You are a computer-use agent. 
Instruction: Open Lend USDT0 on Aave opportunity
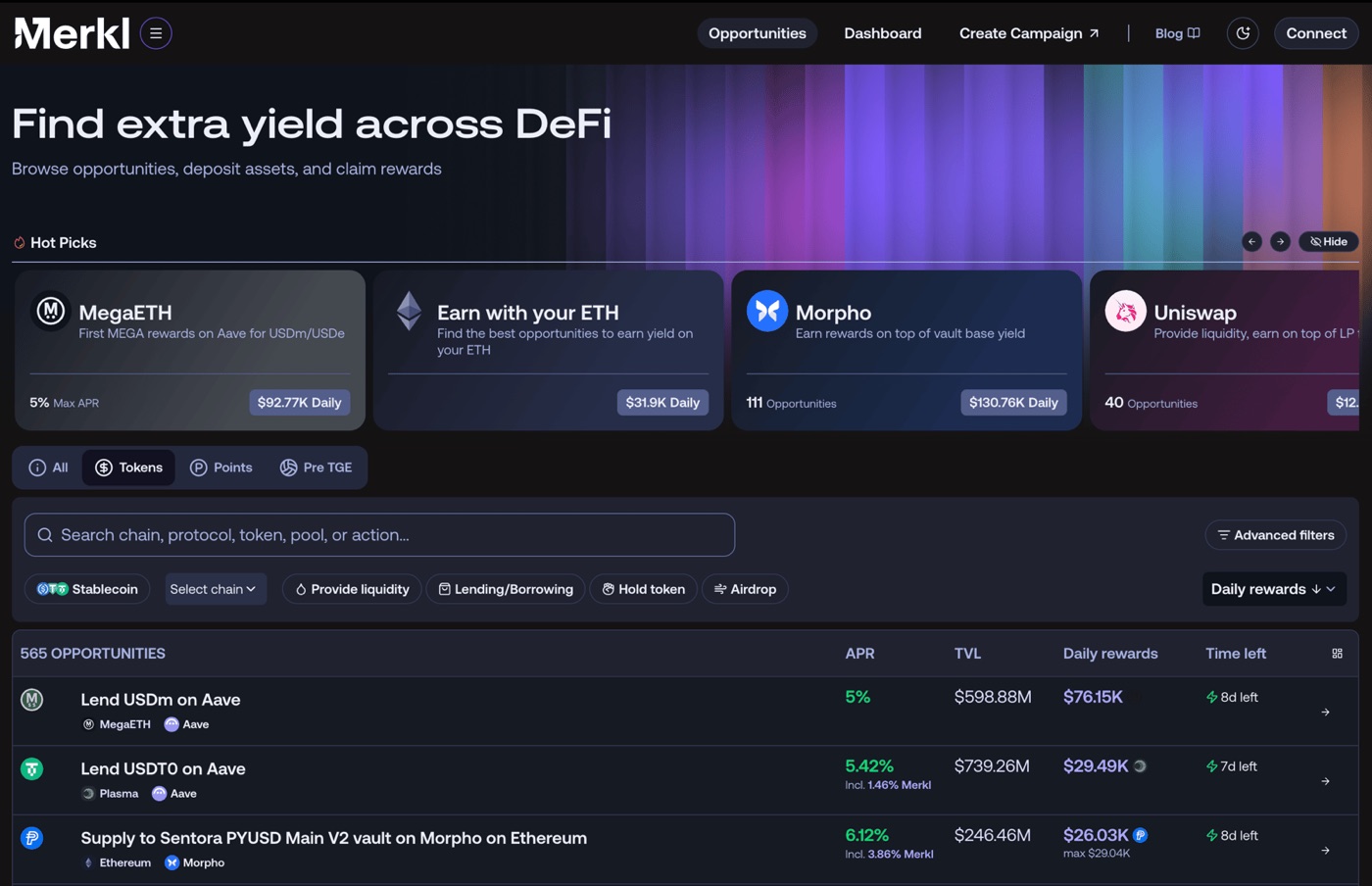163,769
